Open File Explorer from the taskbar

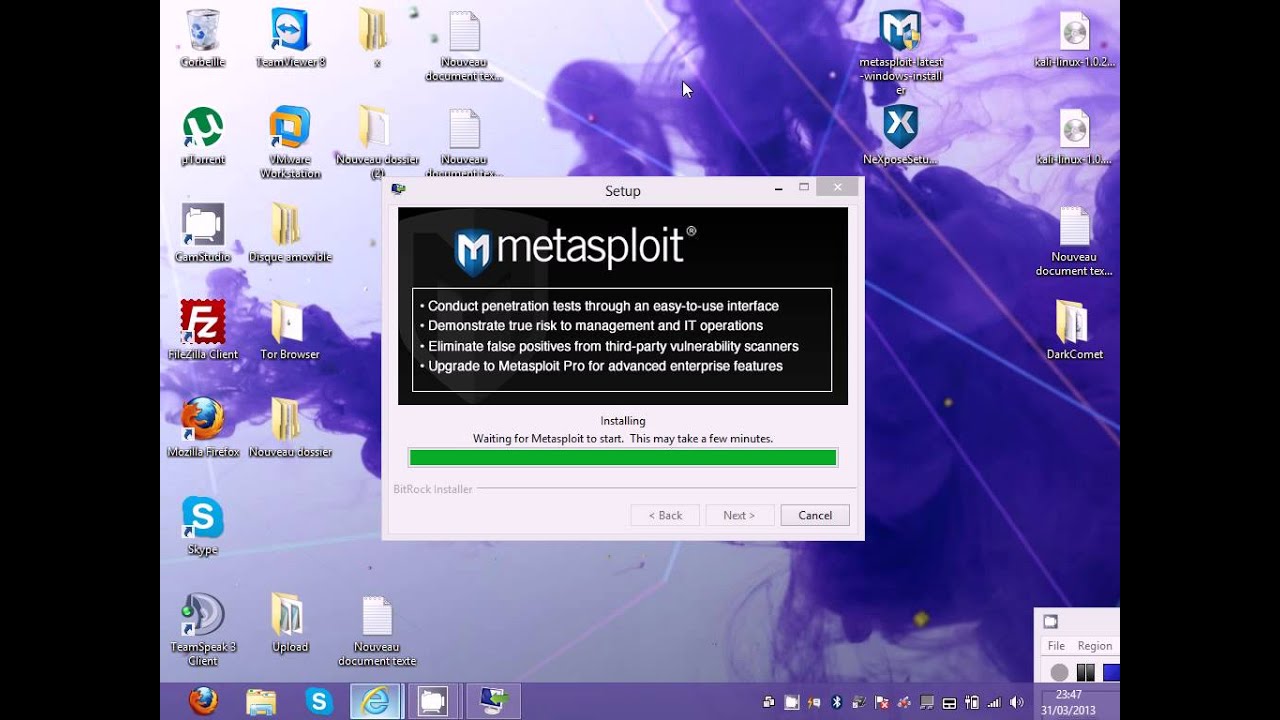click(261, 701)
